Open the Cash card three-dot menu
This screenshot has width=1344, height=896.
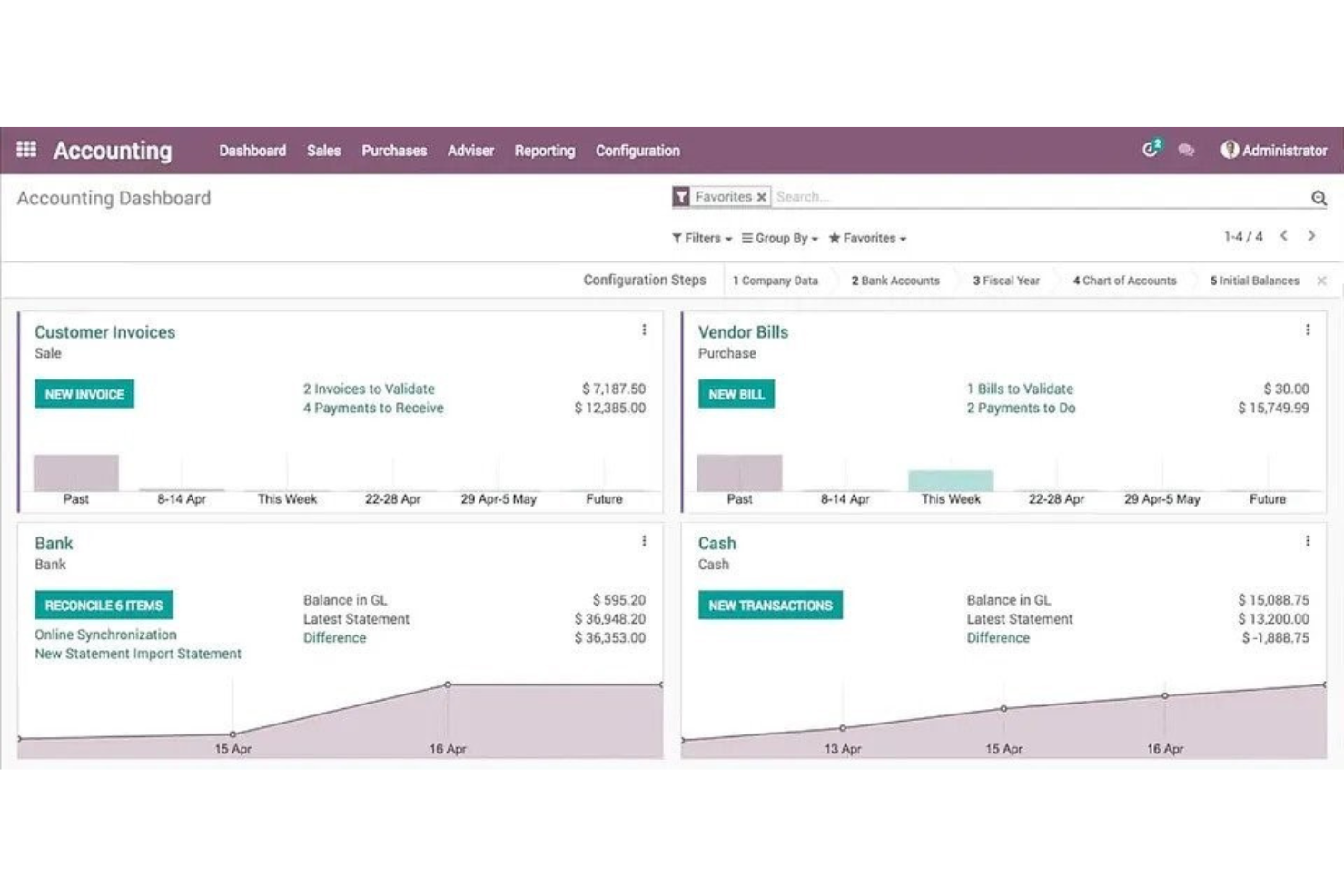[x=1308, y=541]
